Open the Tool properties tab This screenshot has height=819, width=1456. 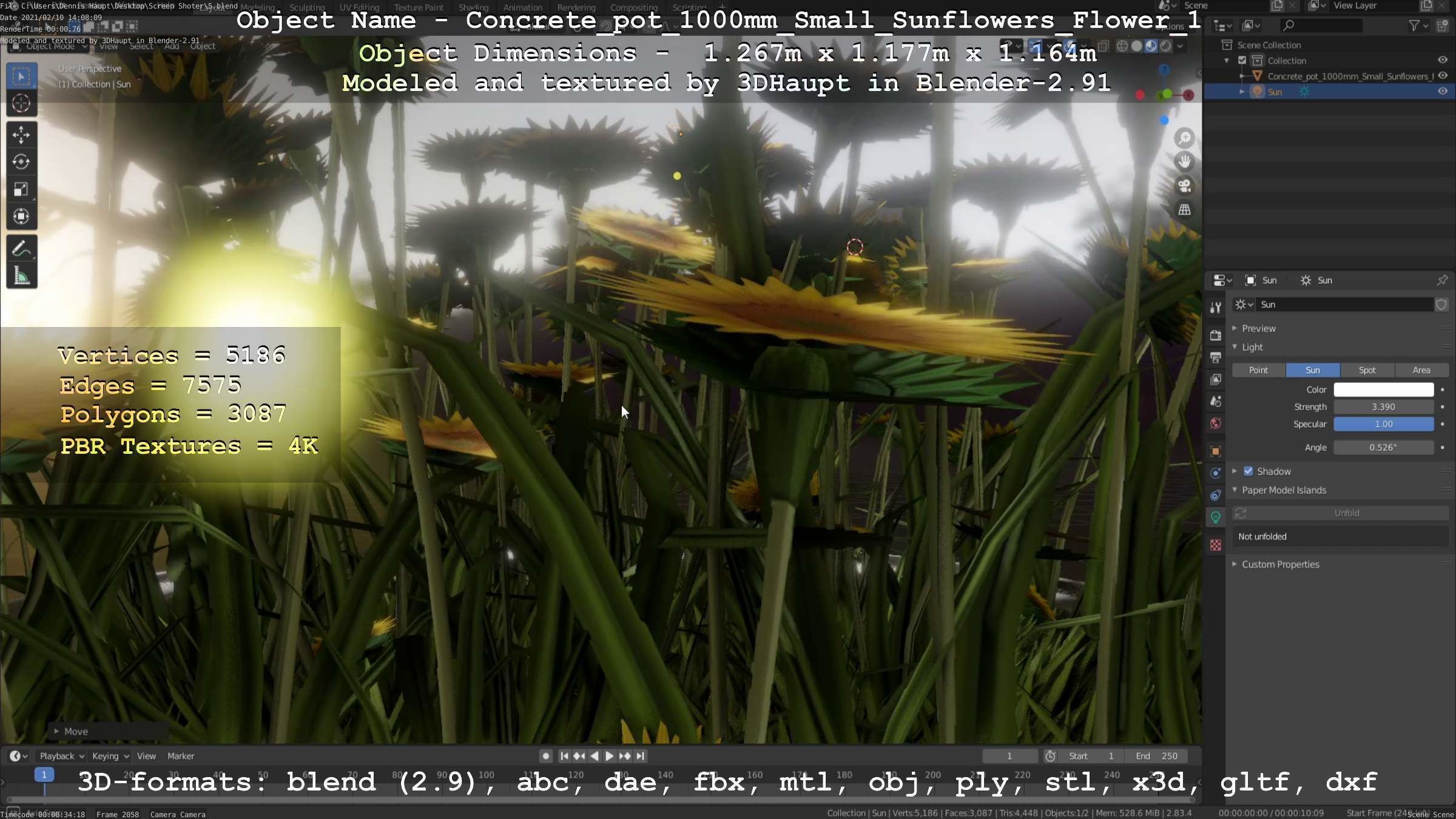click(1216, 308)
